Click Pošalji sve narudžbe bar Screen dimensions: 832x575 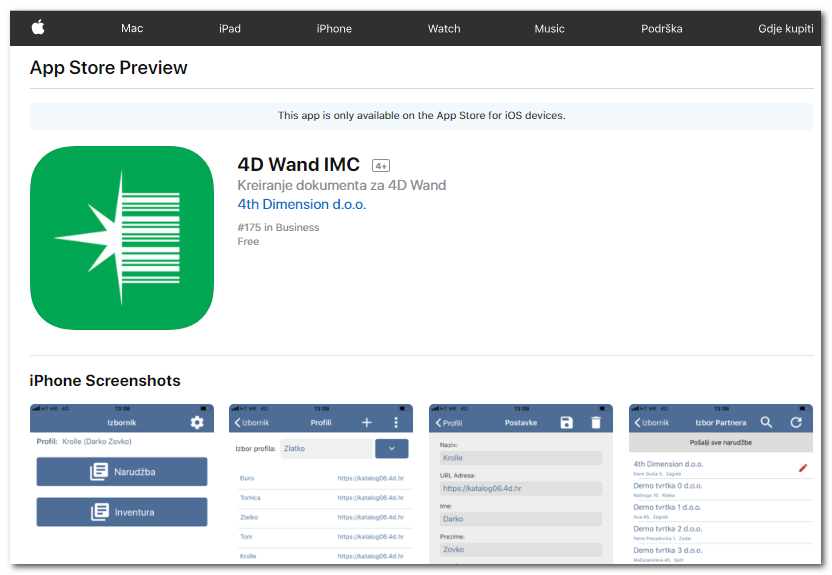click(x=721, y=442)
